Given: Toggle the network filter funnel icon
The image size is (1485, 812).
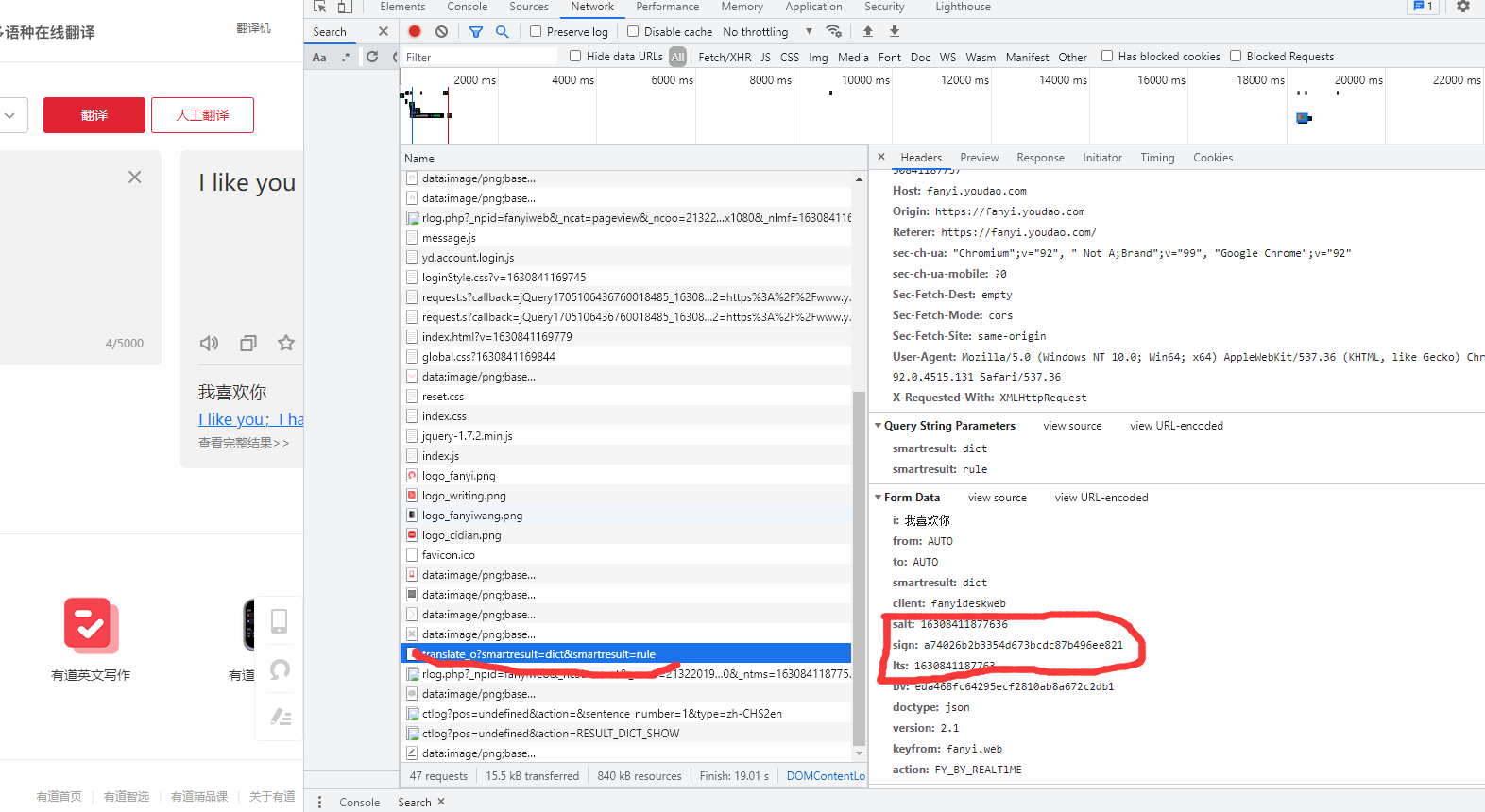Looking at the screenshot, I should point(476,31).
